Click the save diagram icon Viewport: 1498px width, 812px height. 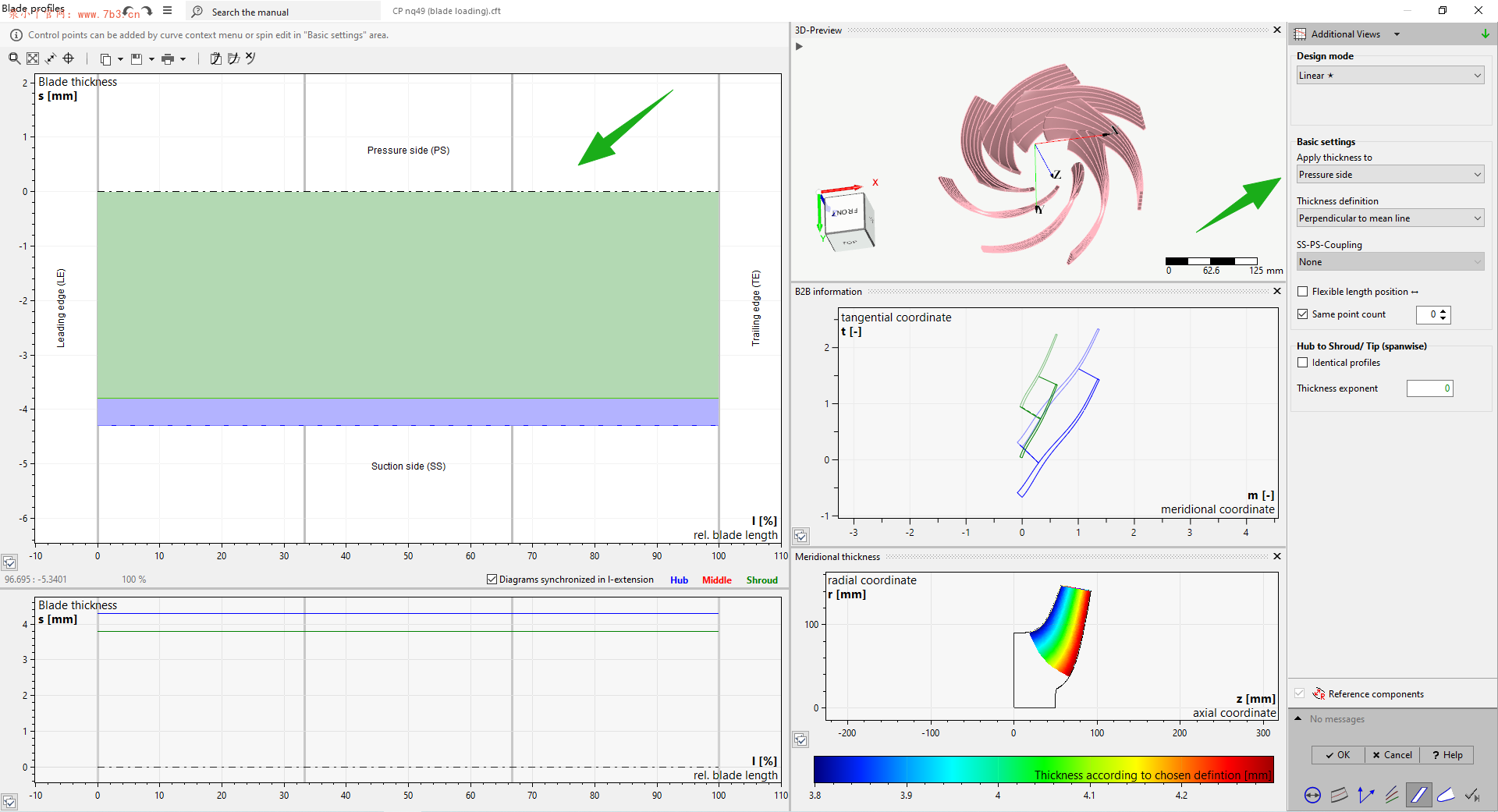coord(137,59)
